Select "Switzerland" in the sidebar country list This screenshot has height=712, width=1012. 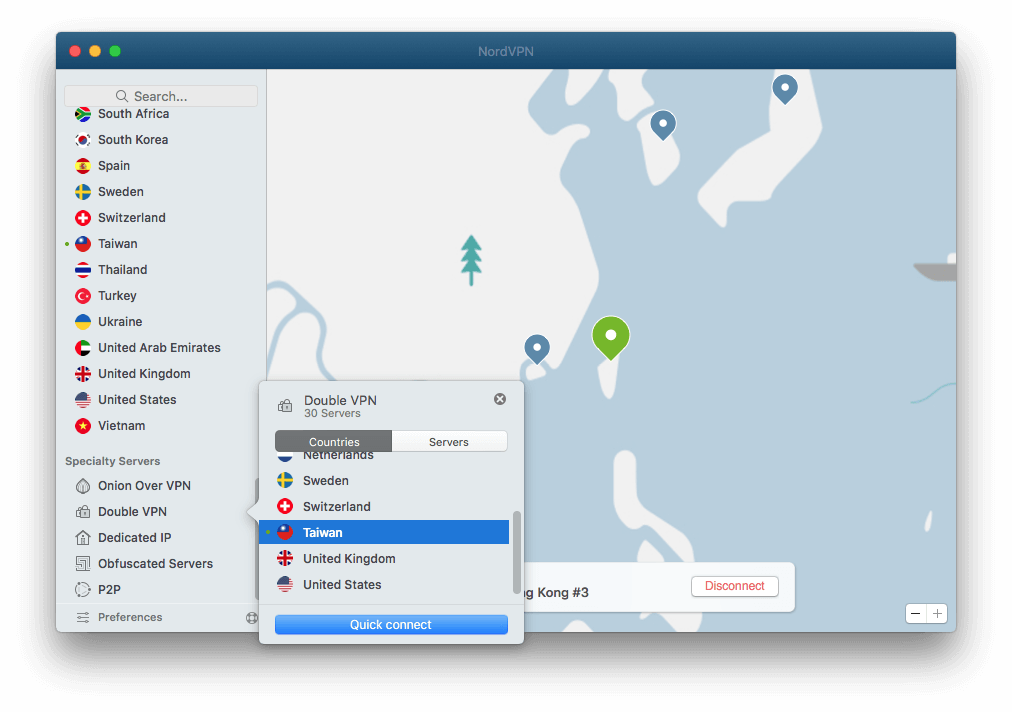[x=132, y=218]
